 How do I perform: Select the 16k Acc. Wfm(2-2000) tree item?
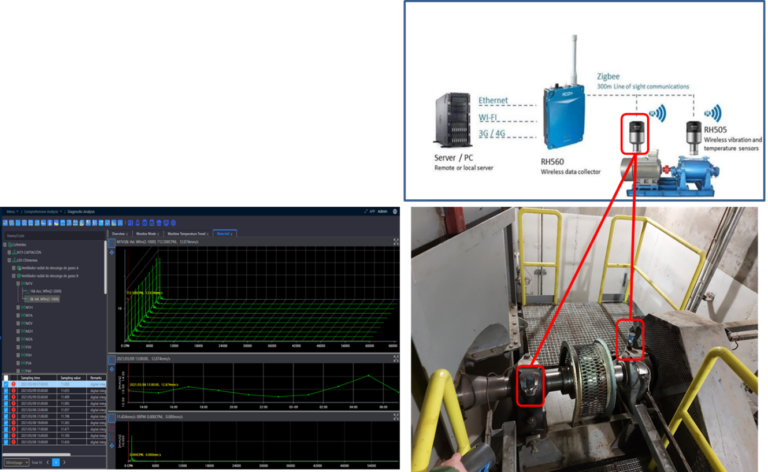46,291
